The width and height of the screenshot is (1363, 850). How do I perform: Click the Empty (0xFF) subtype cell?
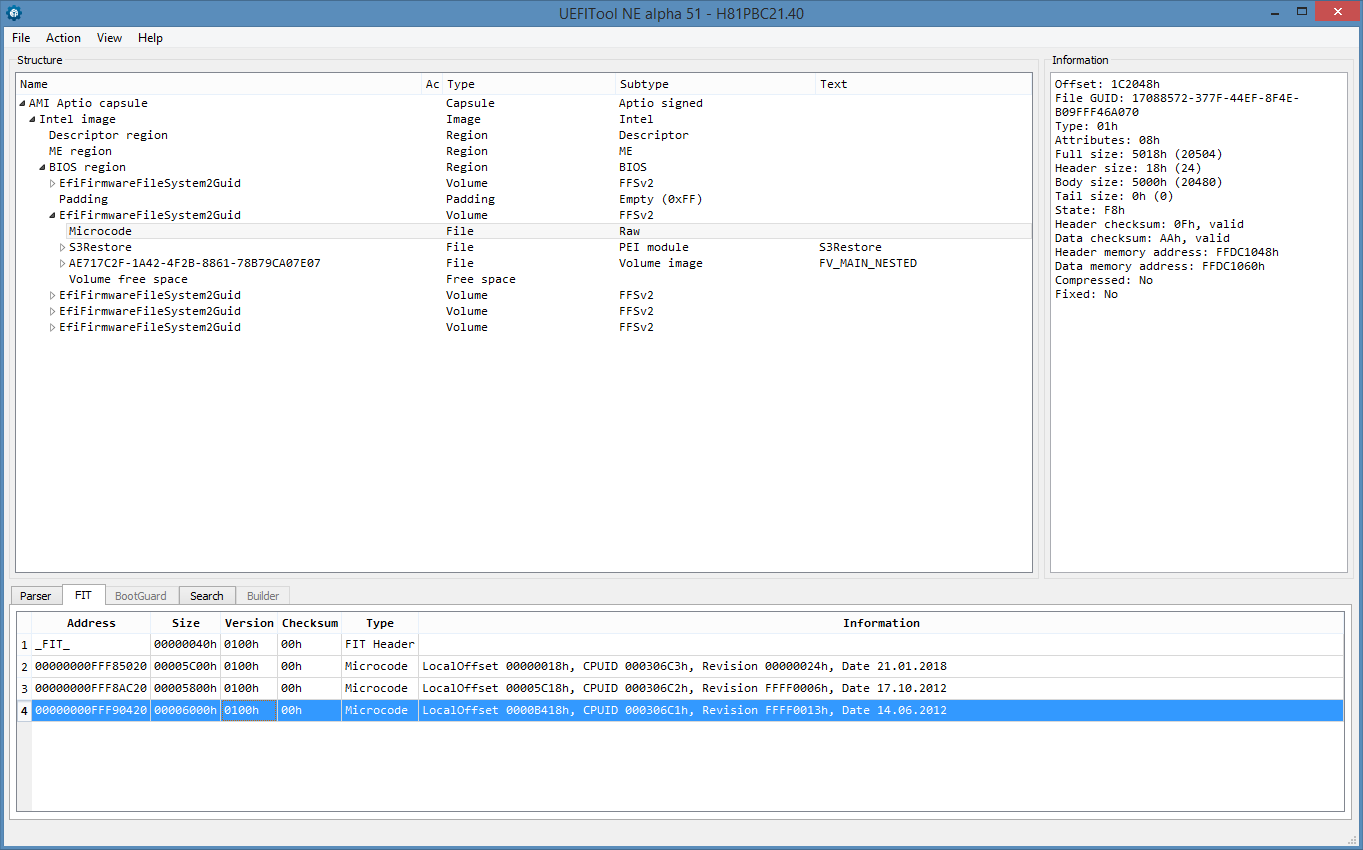click(660, 199)
